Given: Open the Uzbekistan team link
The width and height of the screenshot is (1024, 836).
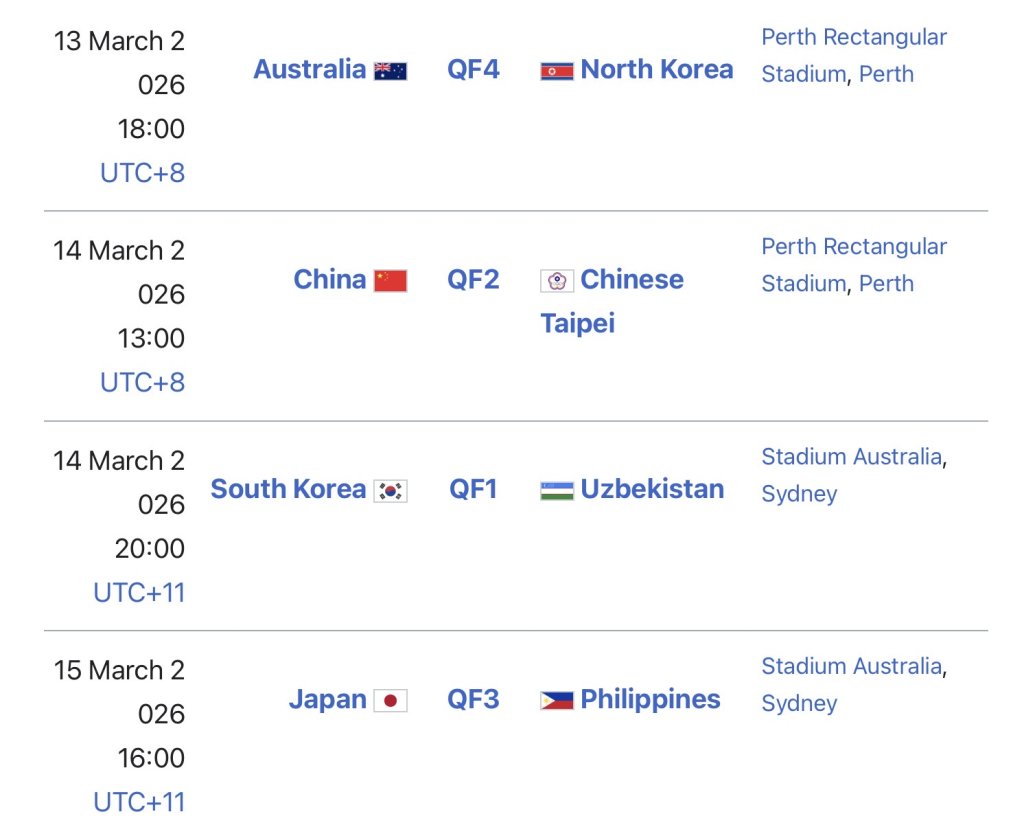Looking at the screenshot, I should click(652, 489).
